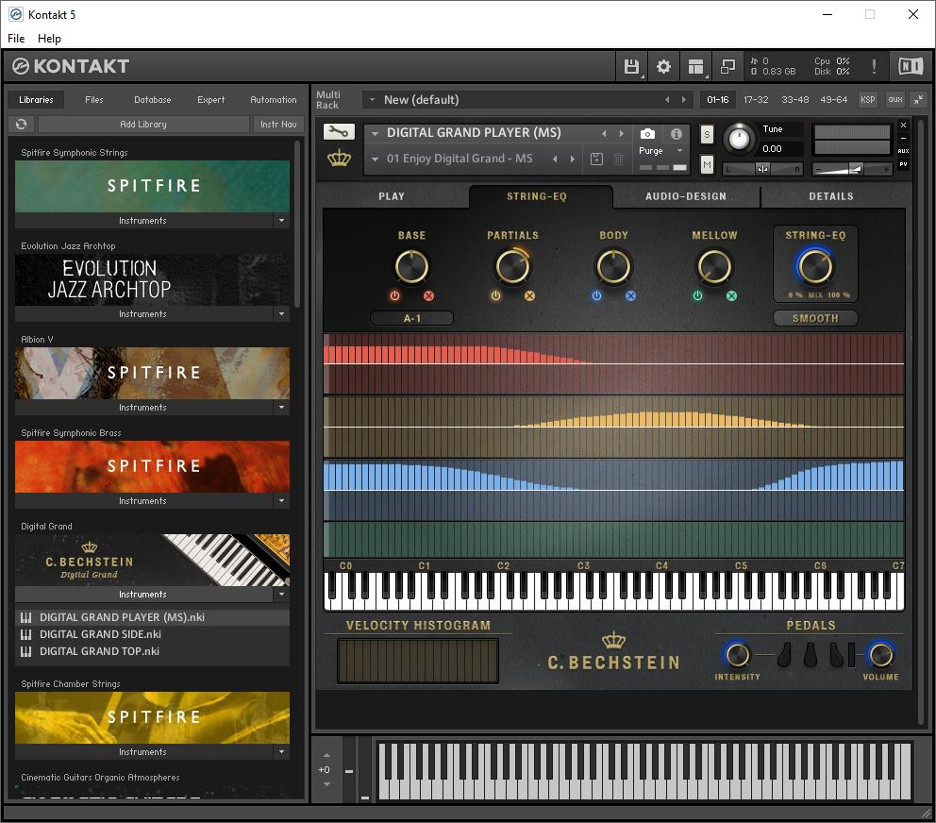Open the DIGITAL GRAND PLAYER (MS) instrument dropdown
Image resolution: width=936 pixels, height=823 pixels.
click(x=375, y=133)
